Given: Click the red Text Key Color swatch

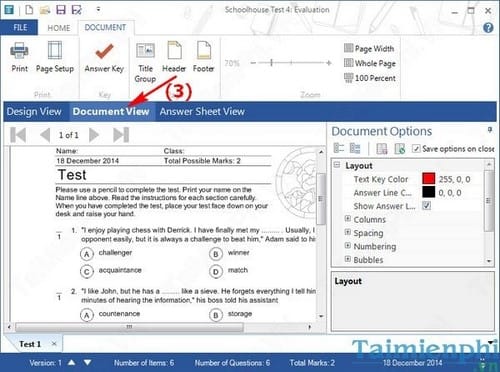Looking at the screenshot, I should 428,179.
